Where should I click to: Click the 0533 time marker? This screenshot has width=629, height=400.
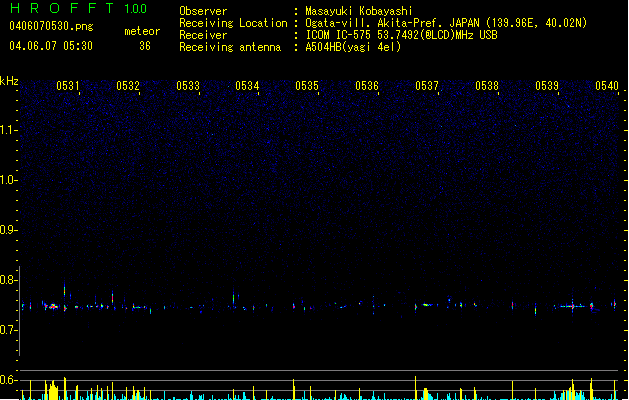pos(188,86)
